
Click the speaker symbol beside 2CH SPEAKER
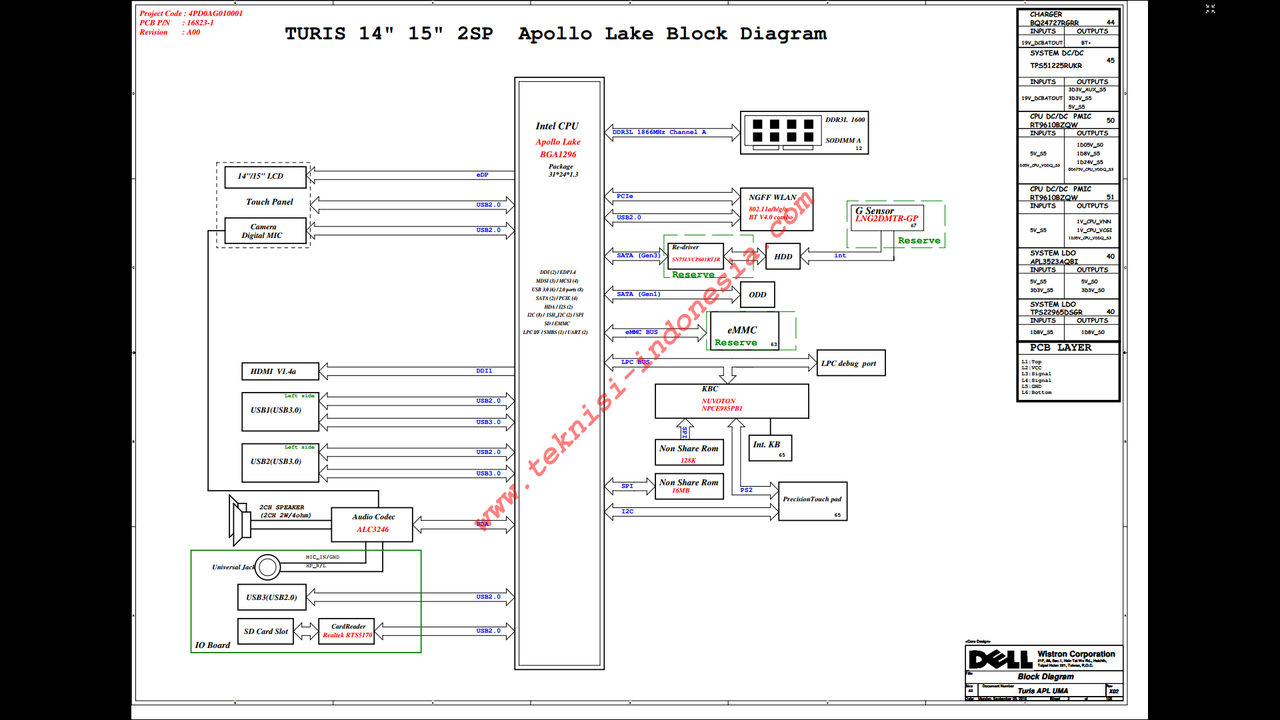[x=240, y=520]
